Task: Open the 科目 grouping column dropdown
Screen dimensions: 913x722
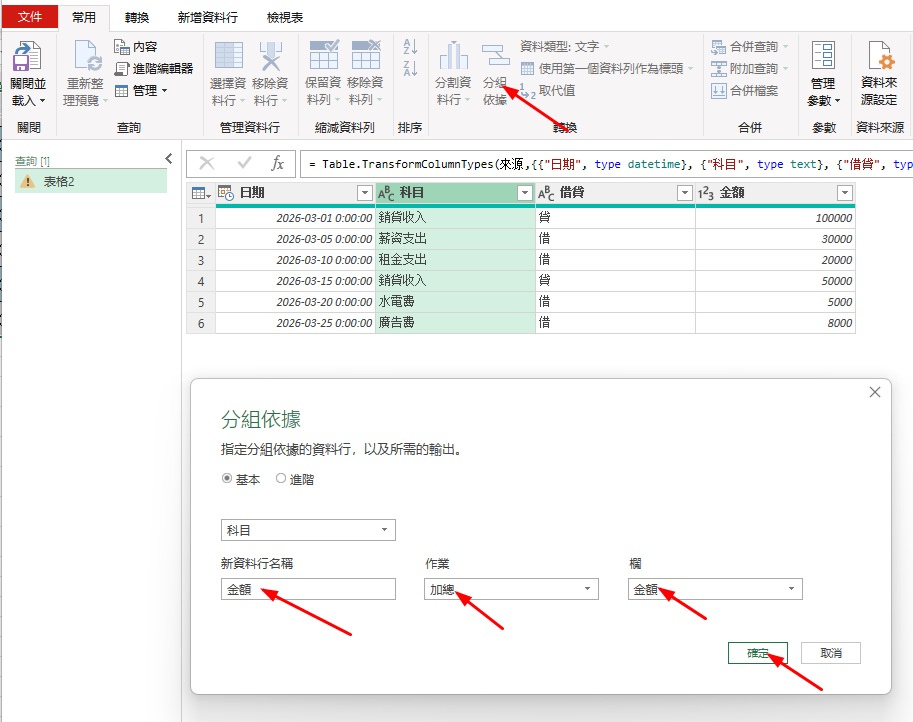Action: pyautogui.click(x=307, y=530)
